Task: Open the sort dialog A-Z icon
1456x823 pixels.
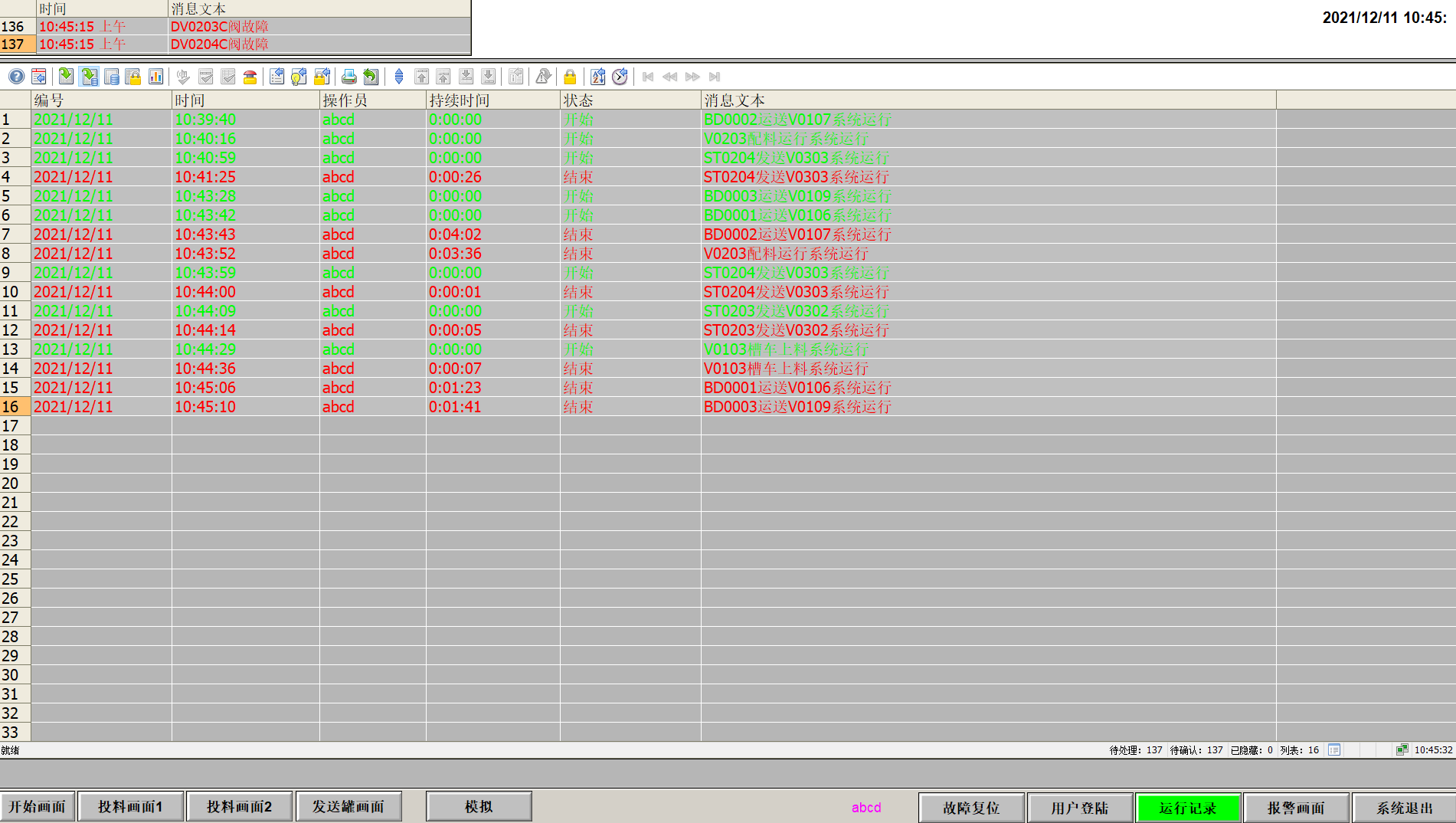Action: click(x=598, y=77)
